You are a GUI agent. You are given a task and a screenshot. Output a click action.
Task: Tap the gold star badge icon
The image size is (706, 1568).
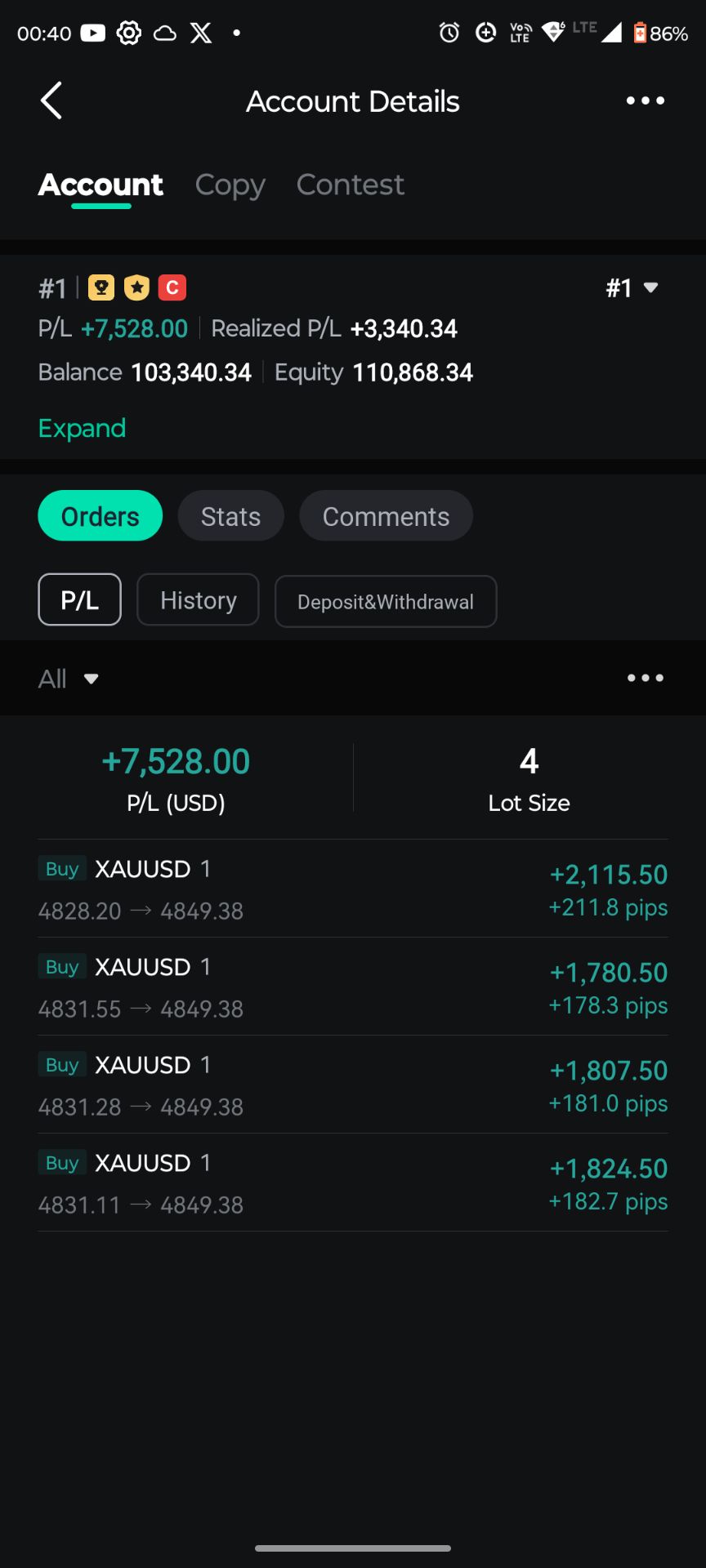[136, 287]
